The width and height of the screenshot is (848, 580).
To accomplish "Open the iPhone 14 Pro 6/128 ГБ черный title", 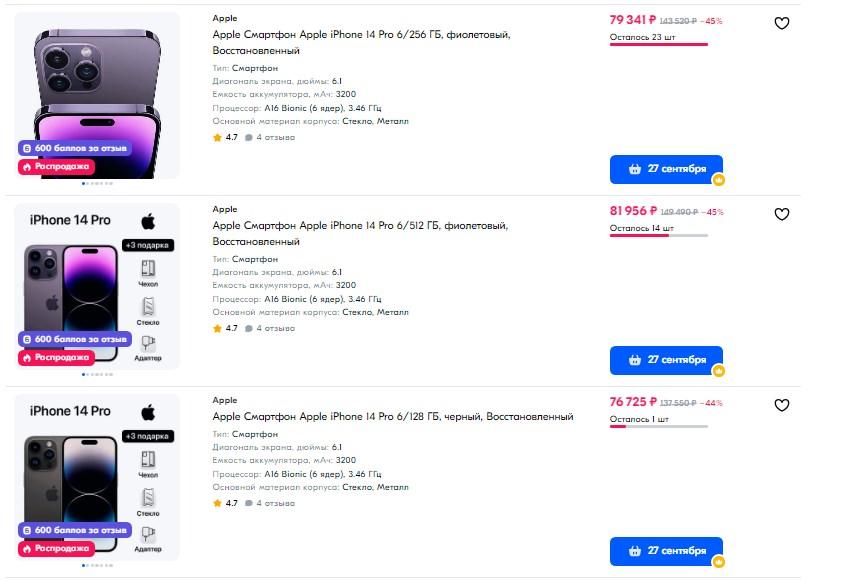I will click(x=393, y=416).
